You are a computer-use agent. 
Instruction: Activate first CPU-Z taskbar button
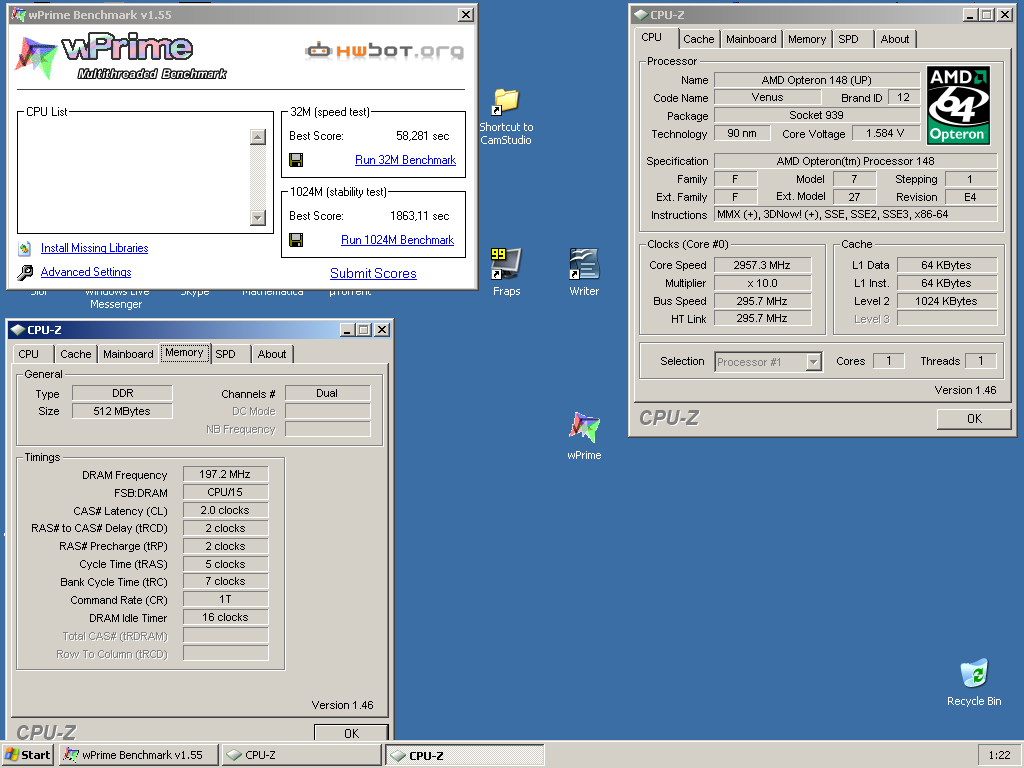point(302,755)
